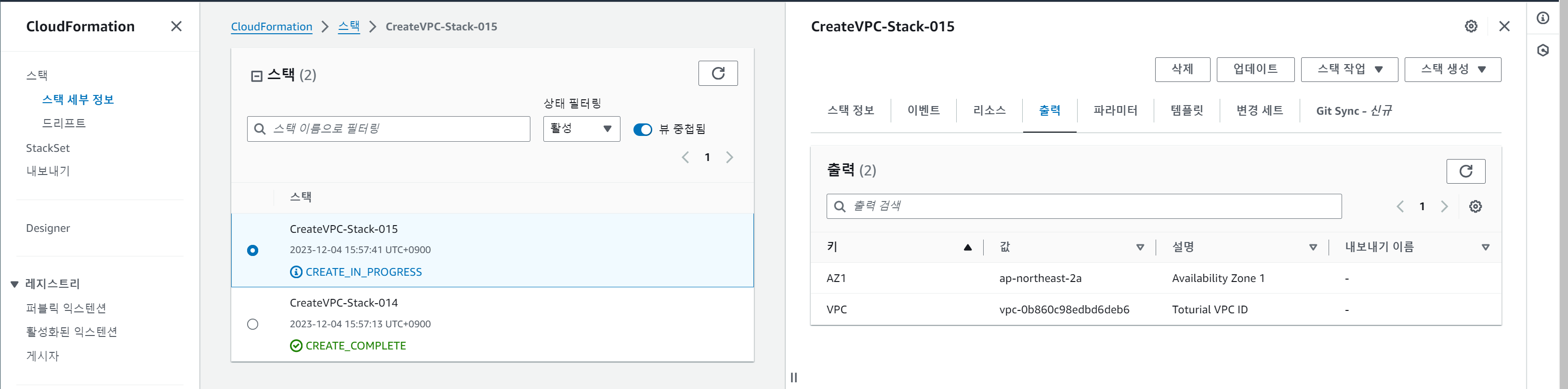The height and width of the screenshot is (389, 1568).
Task: Open the 스택 작업 dropdown menu
Action: click(1349, 69)
